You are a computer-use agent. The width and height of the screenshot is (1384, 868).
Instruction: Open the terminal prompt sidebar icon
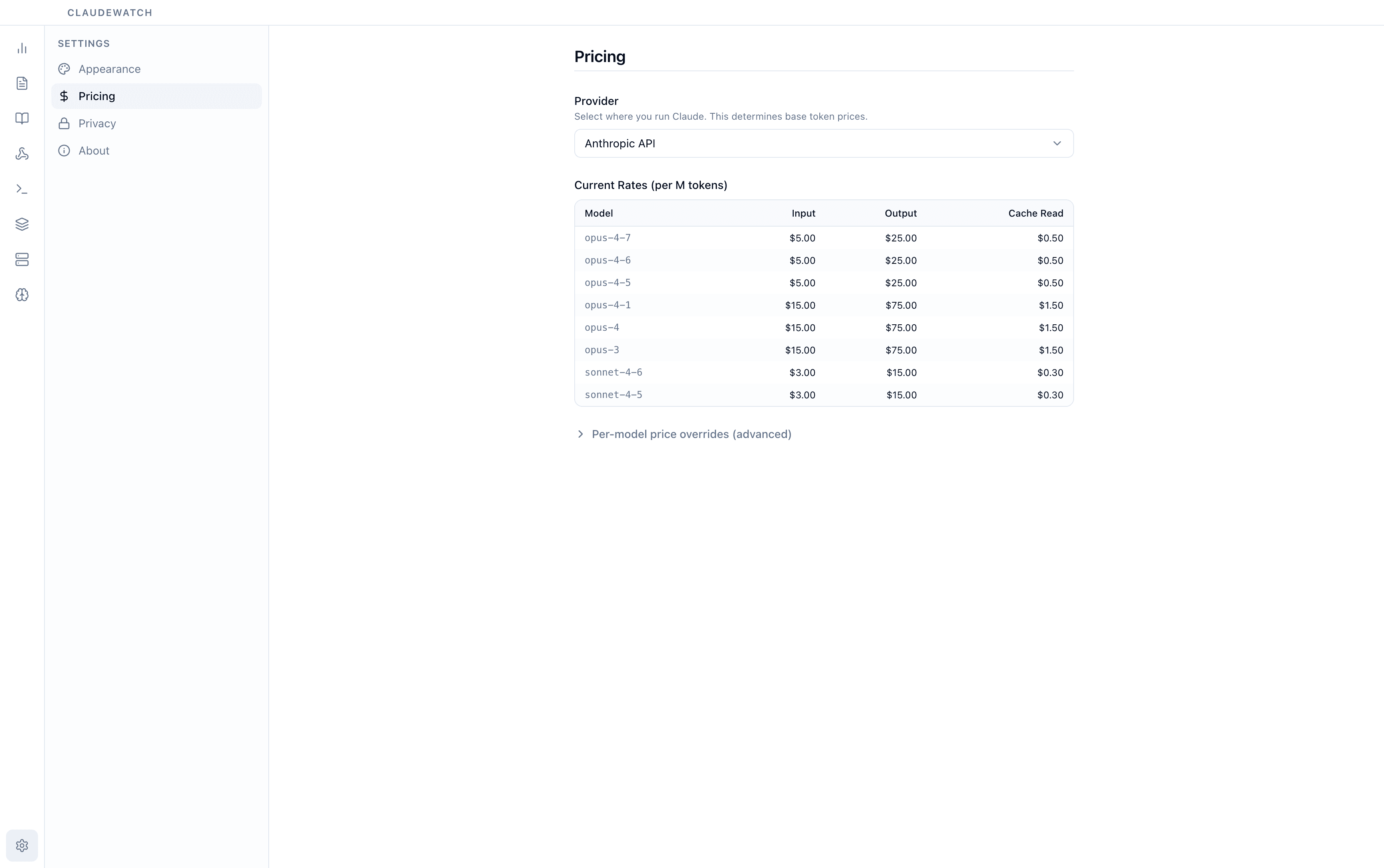tap(22, 189)
